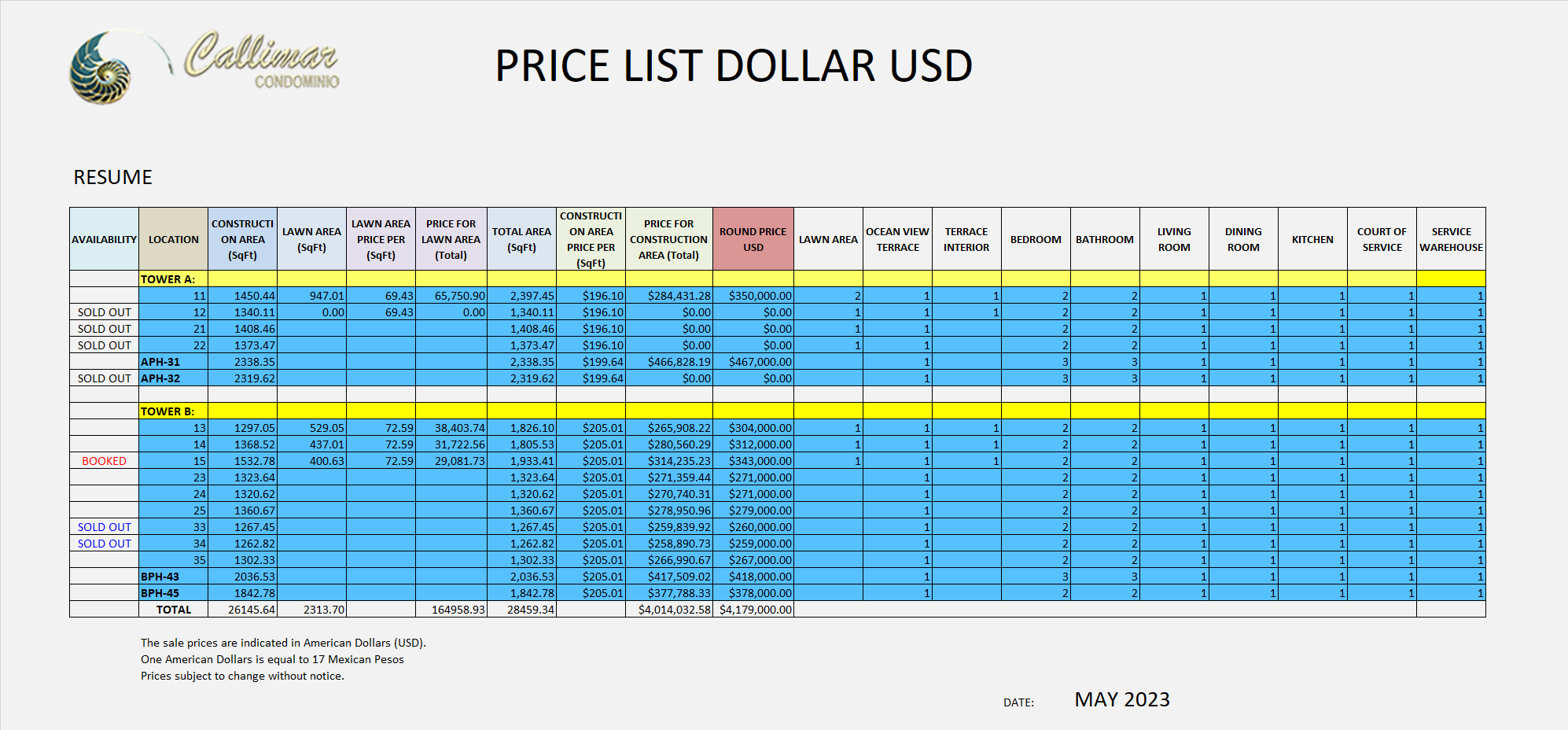Viewport: 1568px width, 730px height.
Task: Select the red BOOKED availability cell
Action: click(104, 461)
